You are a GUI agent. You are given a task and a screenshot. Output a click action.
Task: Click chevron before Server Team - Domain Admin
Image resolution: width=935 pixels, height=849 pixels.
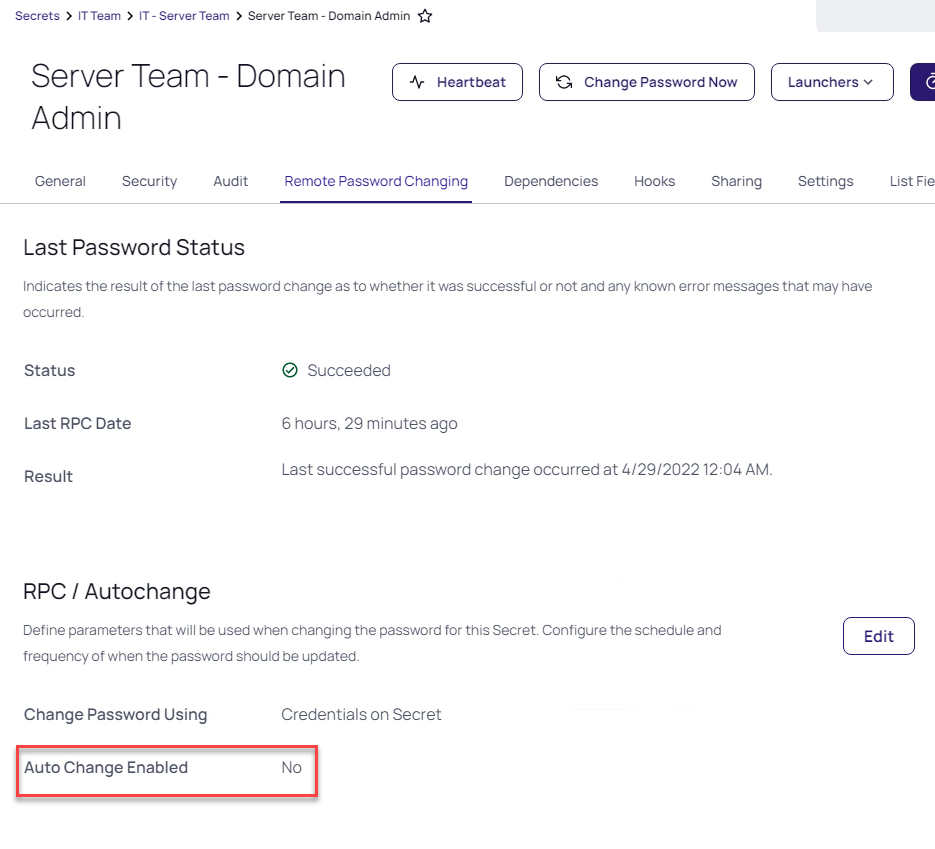coord(239,16)
